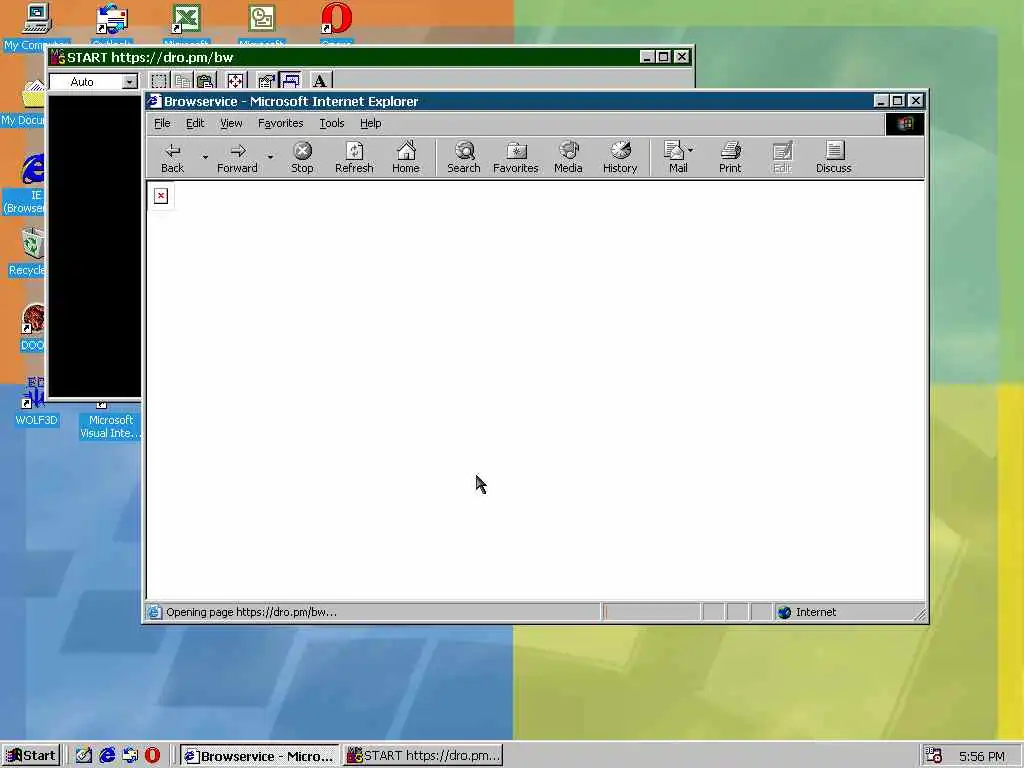Click the Mark selection icon in START window

pos(159,81)
